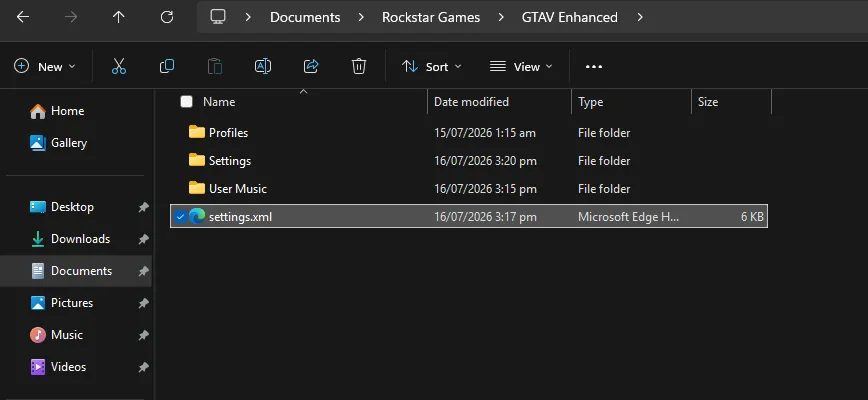Click the Videos icon in sidebar
The height and width of the screenshot is (400, 868).
coord(38,366)
